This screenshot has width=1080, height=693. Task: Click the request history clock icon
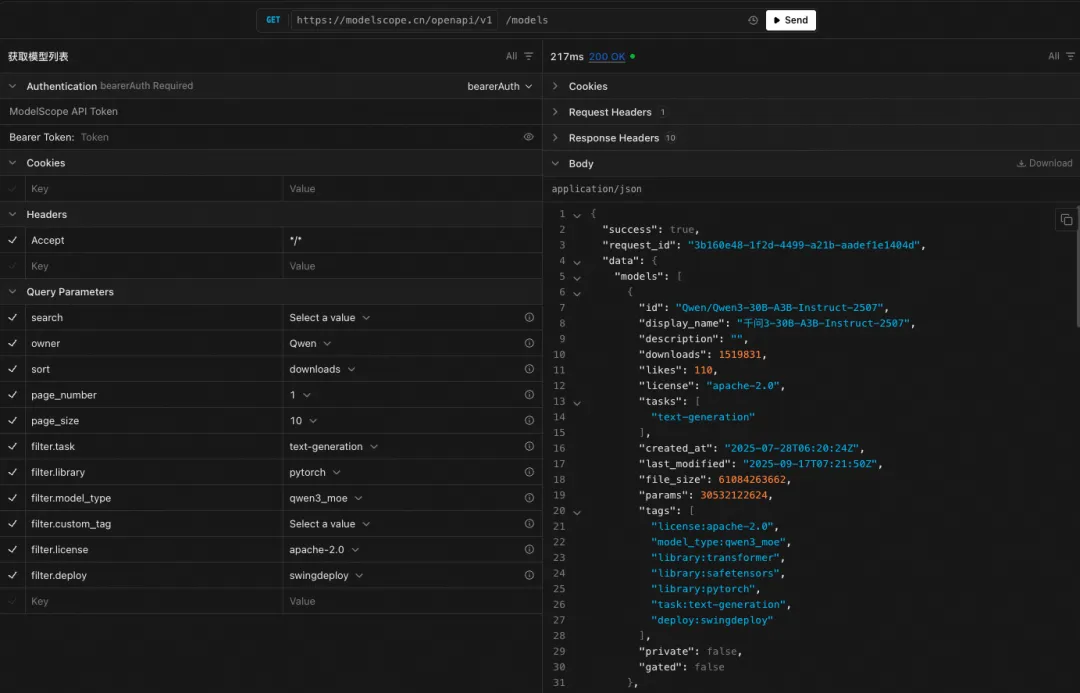click(x=753, y=20)
